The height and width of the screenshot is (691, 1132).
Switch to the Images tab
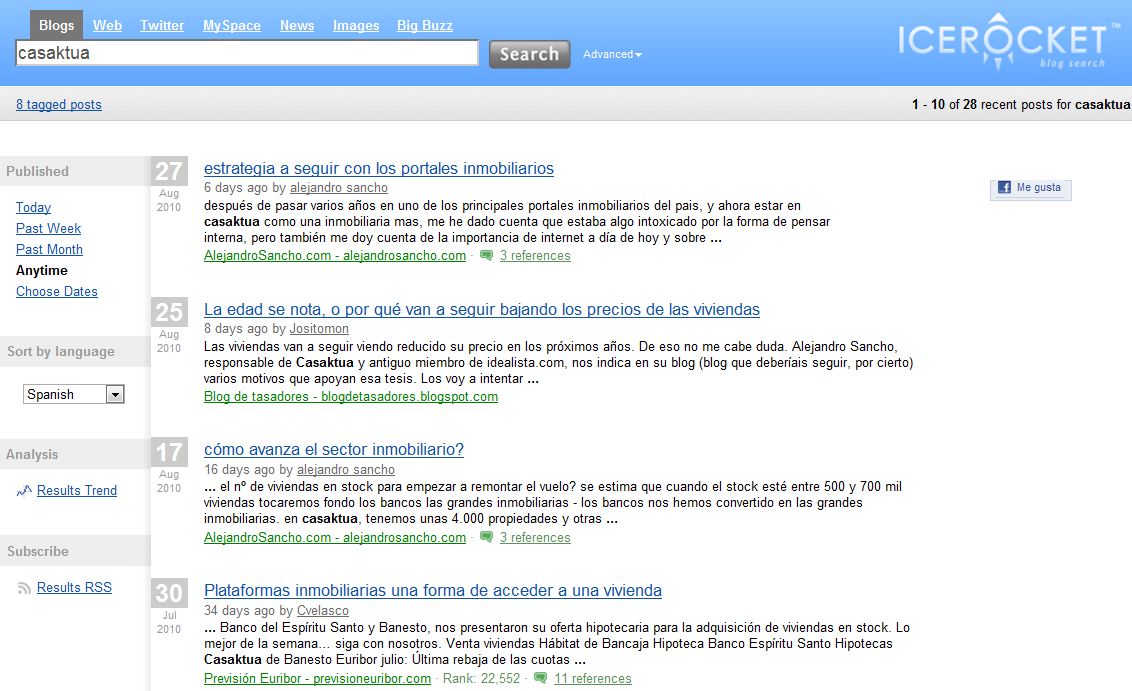coord(356,25)
